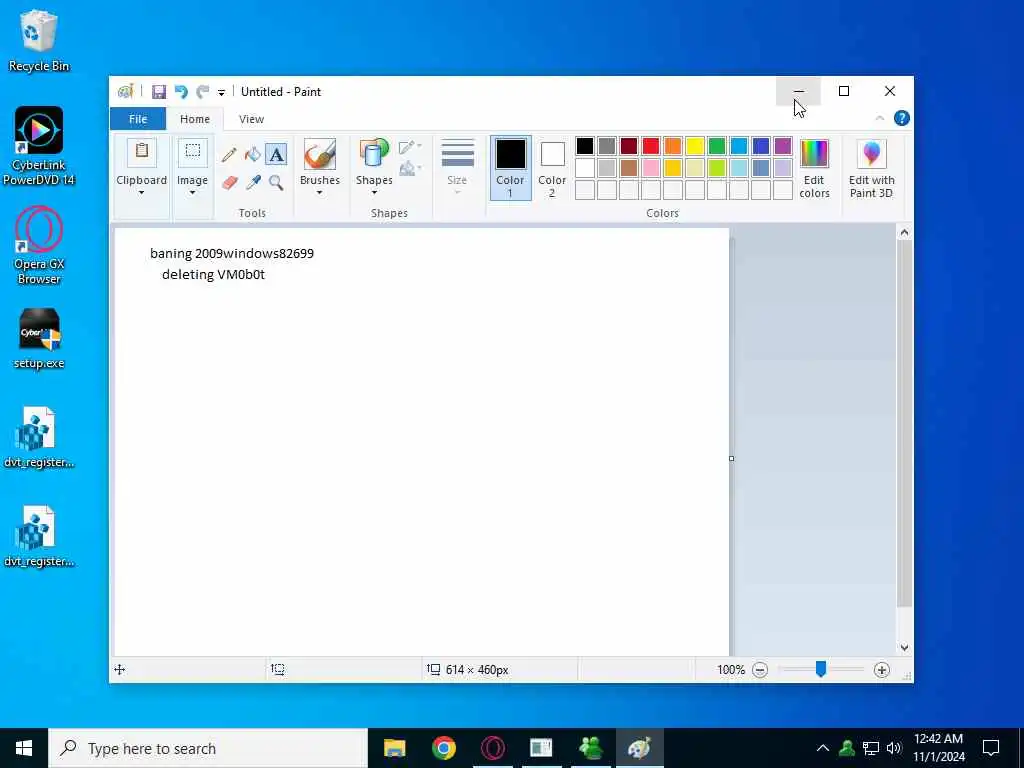Open File Explorer from taskbar
This screenshot has height=768, width=1024.
(x=394, y=748)
